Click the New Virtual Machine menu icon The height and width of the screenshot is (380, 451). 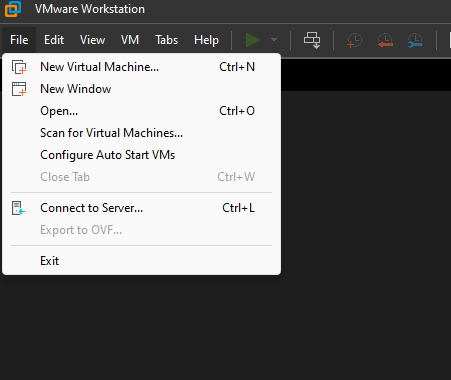click(x=19, y=67)
